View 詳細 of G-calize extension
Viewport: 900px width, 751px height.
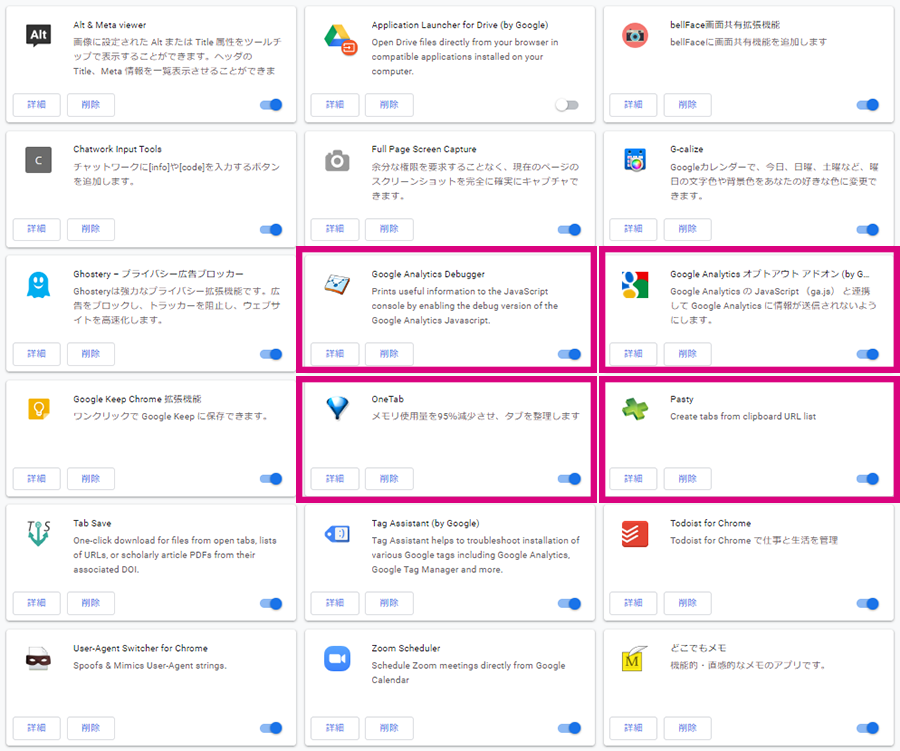click(x=633, y=229)
